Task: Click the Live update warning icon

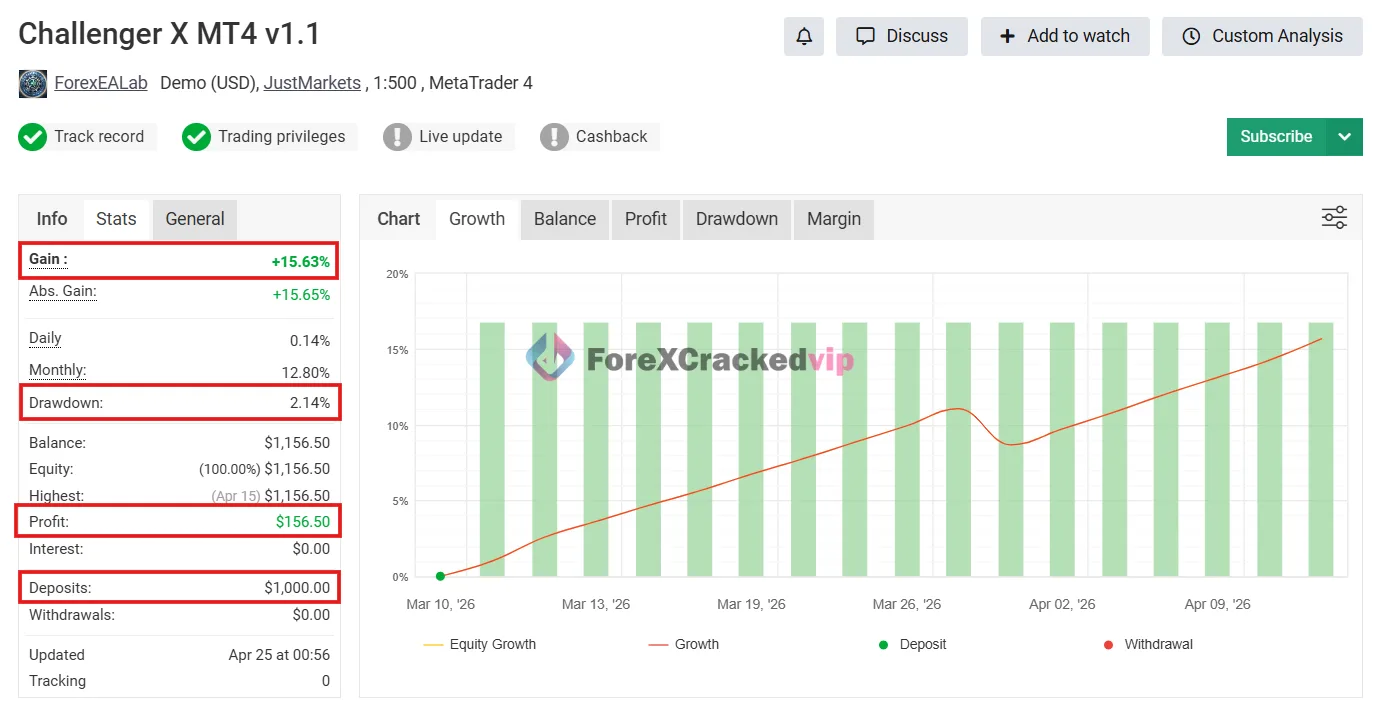Action: coord(397,137)
